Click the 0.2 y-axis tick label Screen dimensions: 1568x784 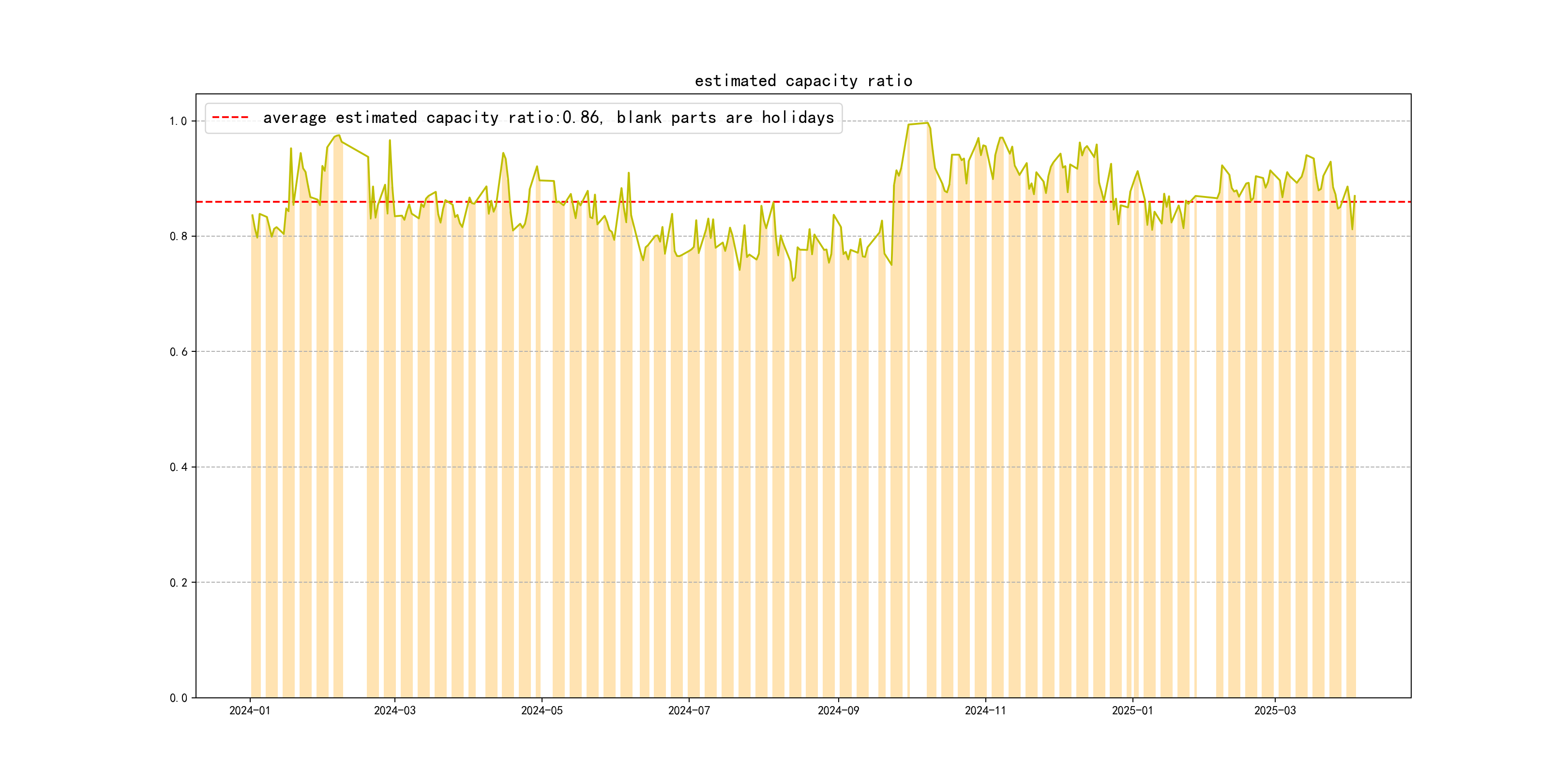coord(178,583)
